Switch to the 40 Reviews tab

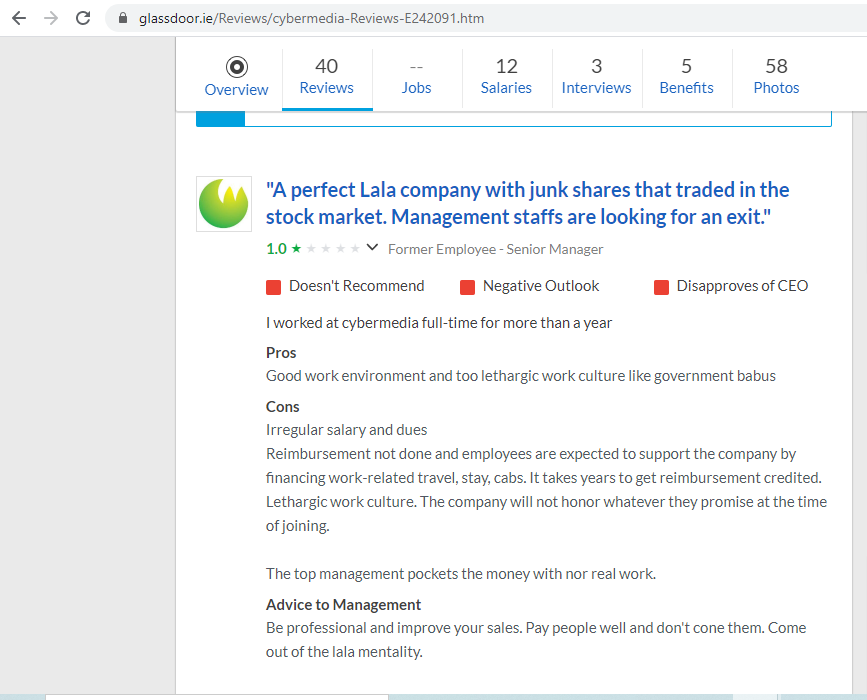click(x=327, y=77)
